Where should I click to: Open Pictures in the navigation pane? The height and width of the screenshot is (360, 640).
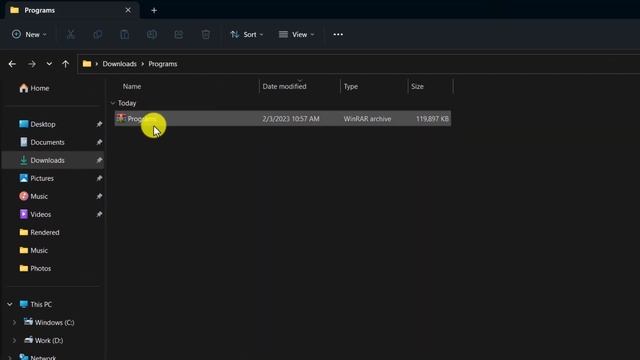[x=36, y=178]
